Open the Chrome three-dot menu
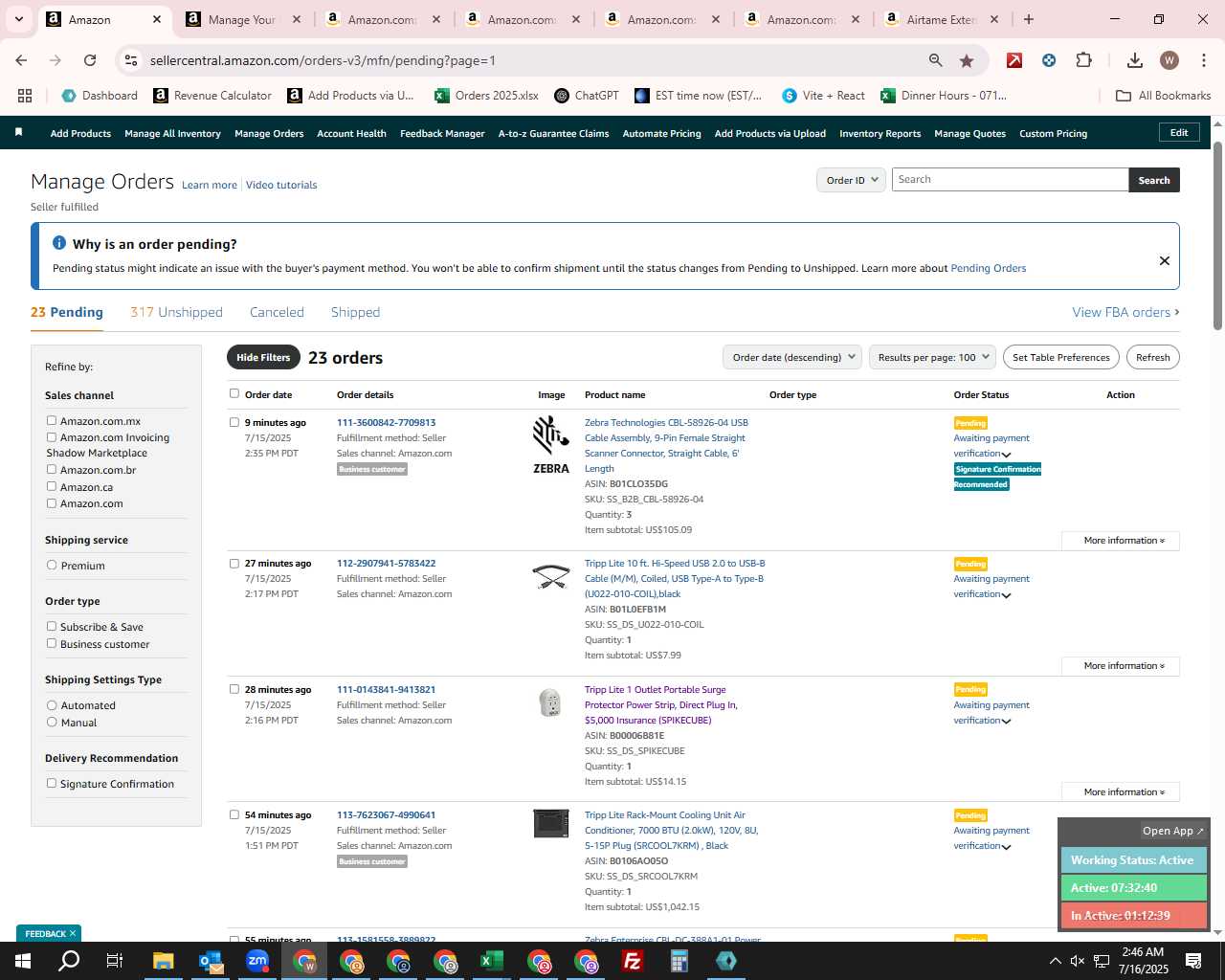1225x980 pixels. pyautogui.click(x=1203, y=60)
